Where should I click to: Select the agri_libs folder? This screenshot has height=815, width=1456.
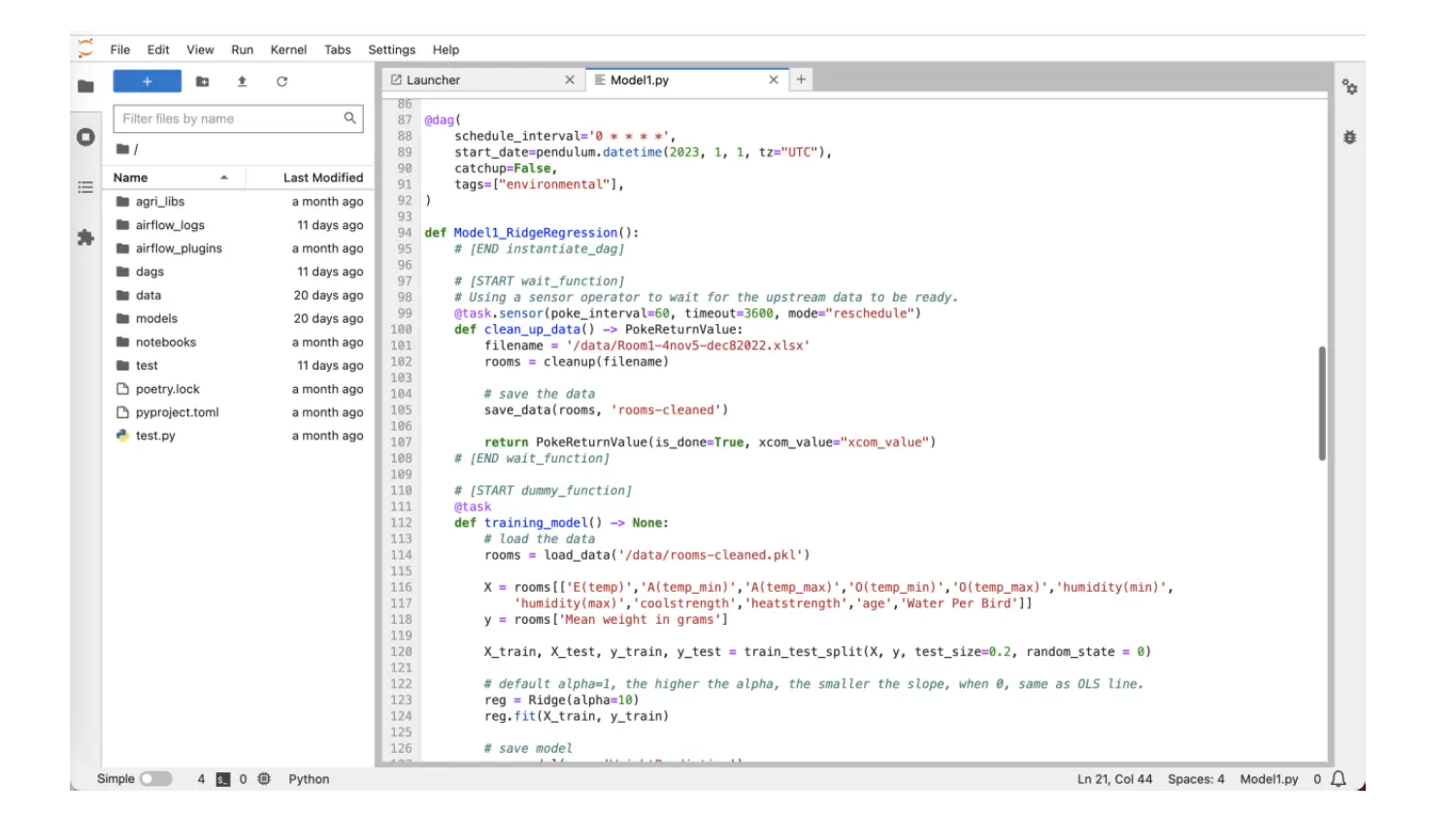pyautogui.click(x=238, y=202)
